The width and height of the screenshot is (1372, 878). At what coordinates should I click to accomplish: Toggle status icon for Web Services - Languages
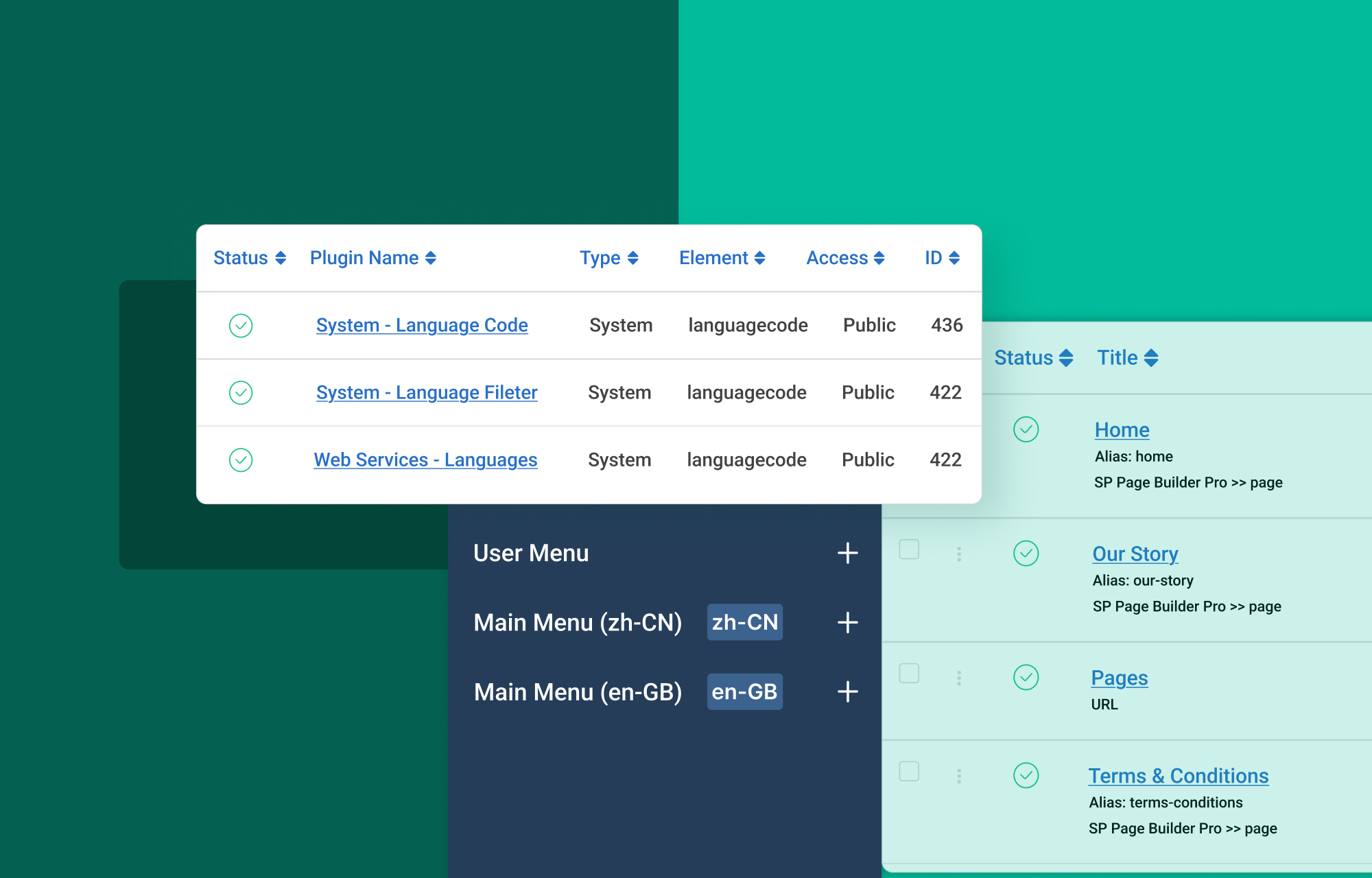(241, 460)
